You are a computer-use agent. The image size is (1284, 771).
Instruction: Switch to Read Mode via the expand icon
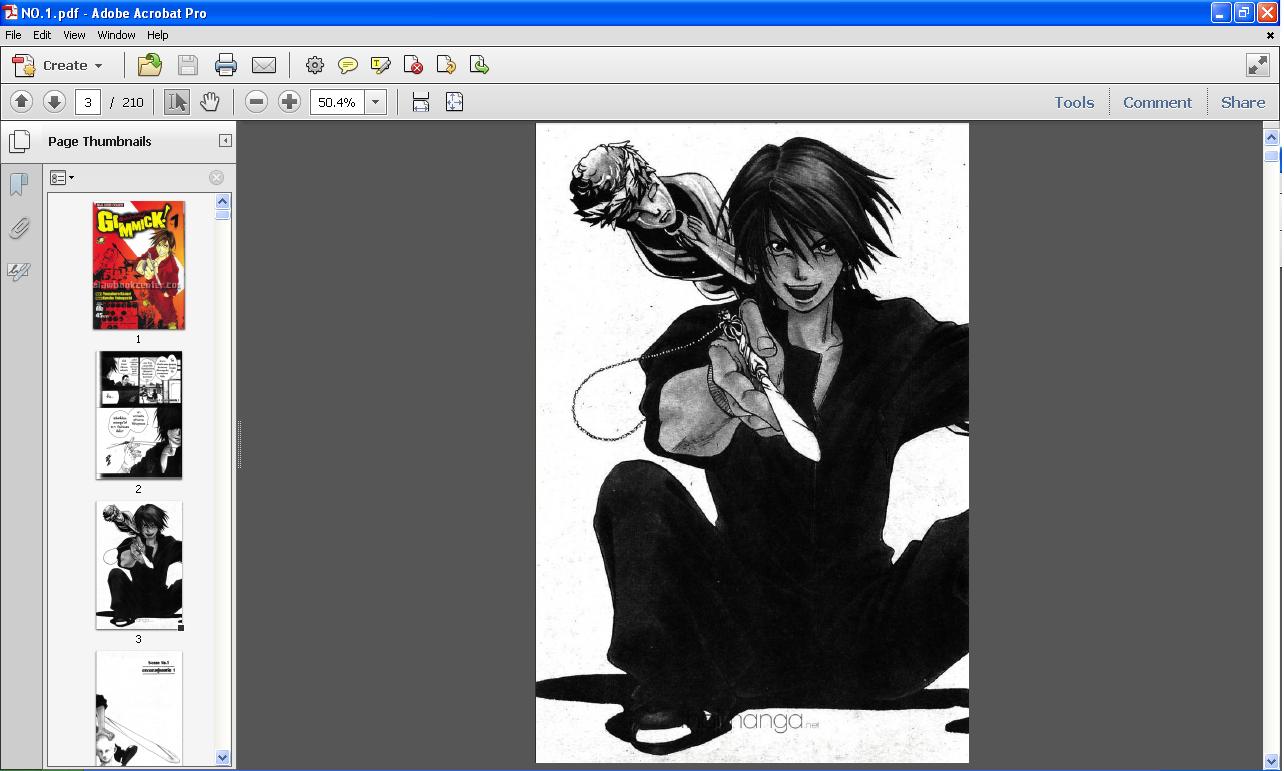point(1258,65)
